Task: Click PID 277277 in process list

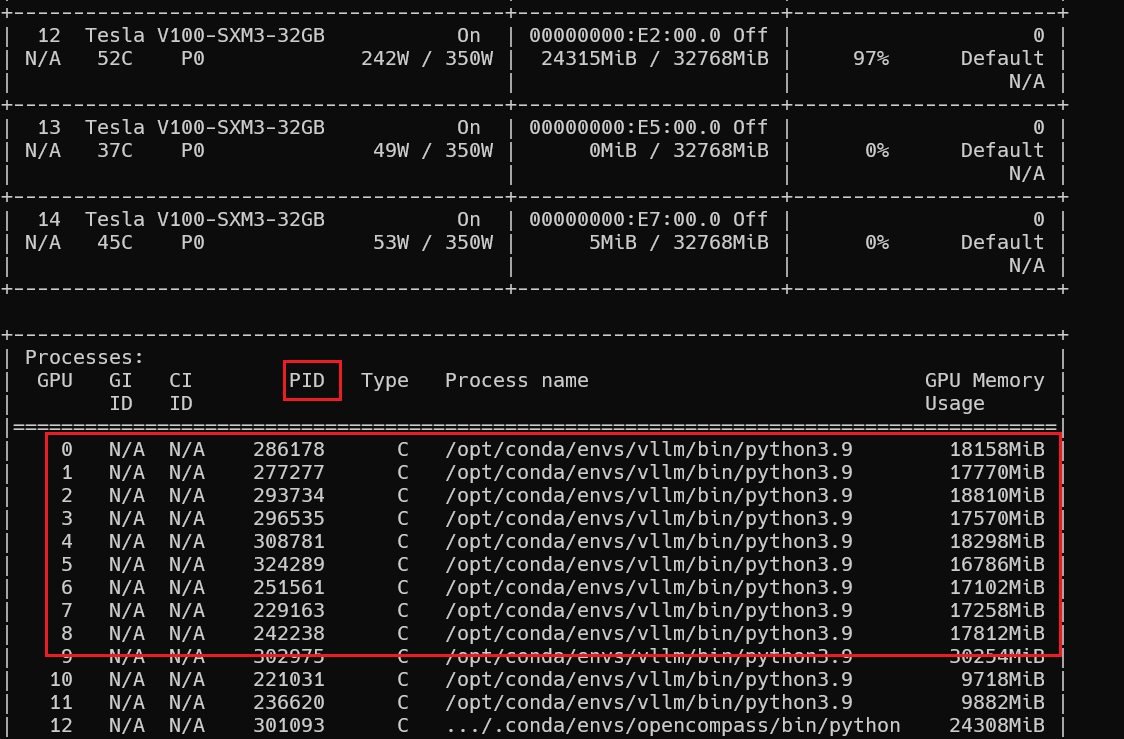Action: pos(290,472)
